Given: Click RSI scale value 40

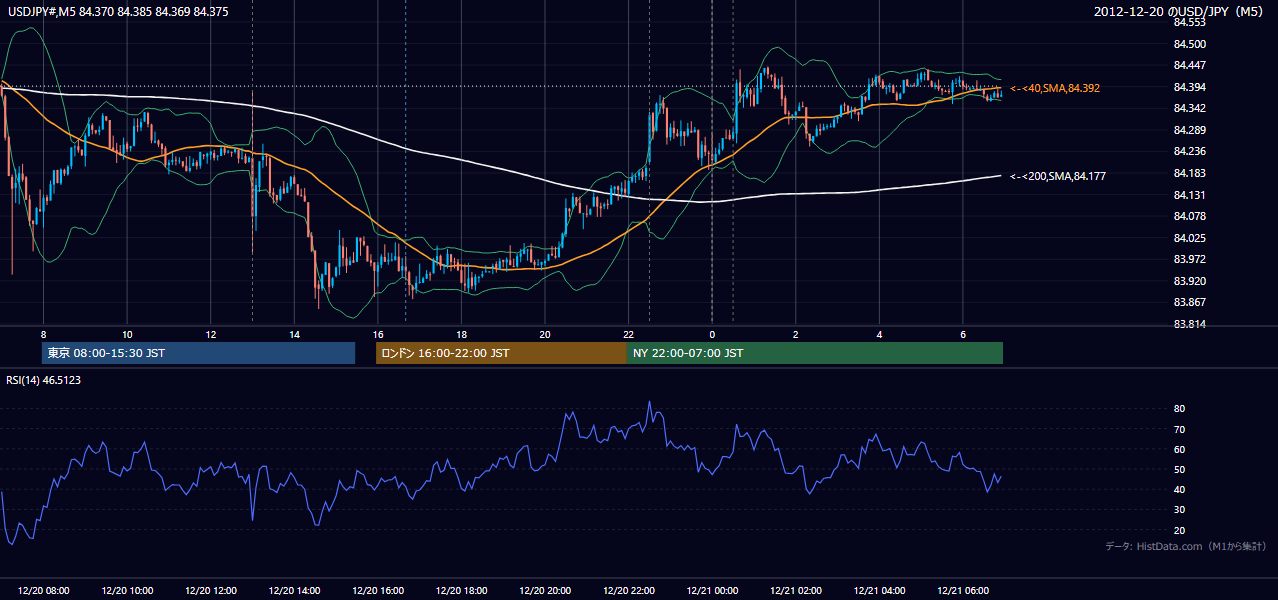Looking at the screenshot, I should point(1179,489).
